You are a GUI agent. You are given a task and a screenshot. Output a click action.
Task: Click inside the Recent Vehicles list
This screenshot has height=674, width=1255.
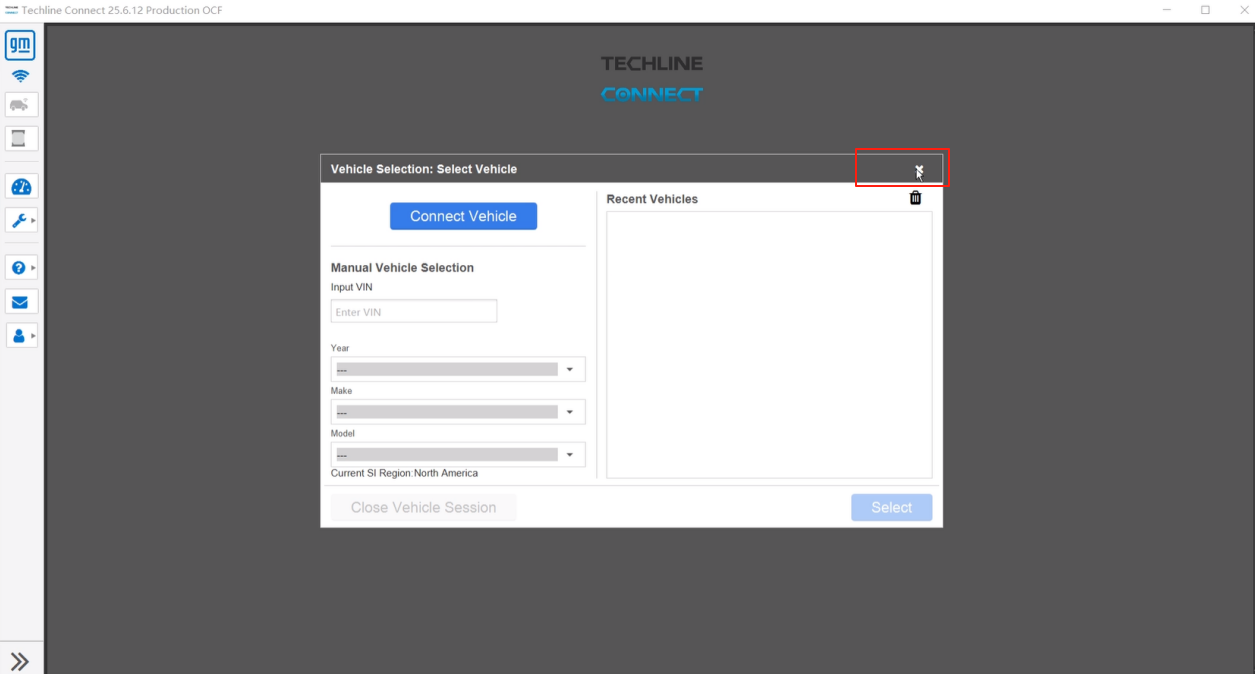point(768,344)
